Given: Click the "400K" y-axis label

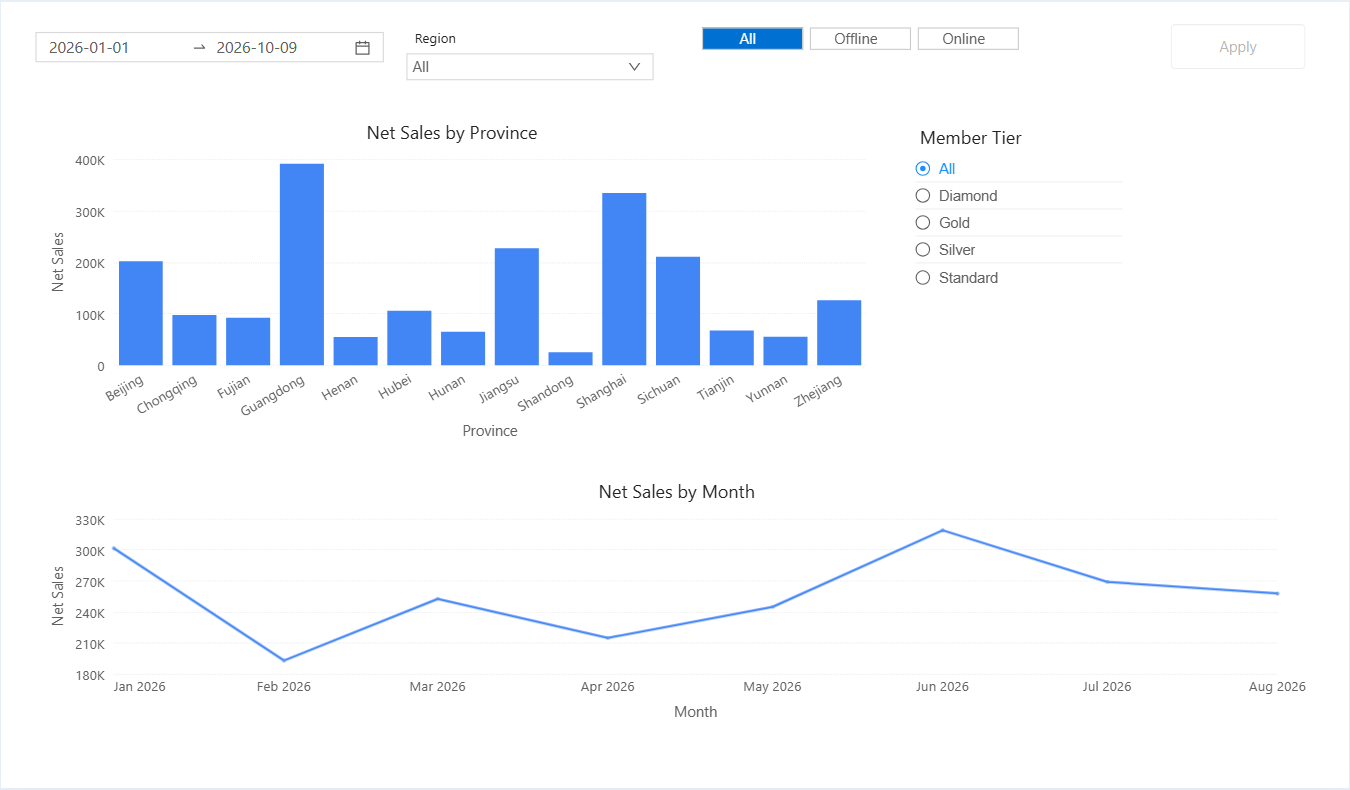Looking at the screenshot, I should coord(90,160).
